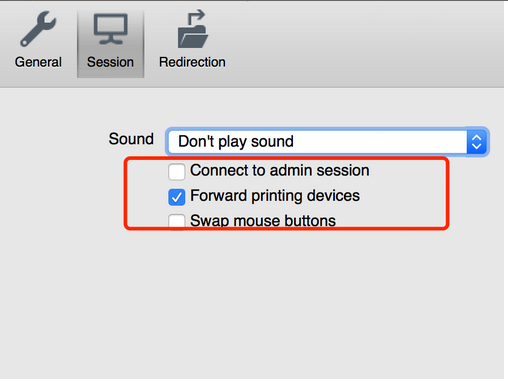Click the blue checkmark beside Forward printing

177,197
